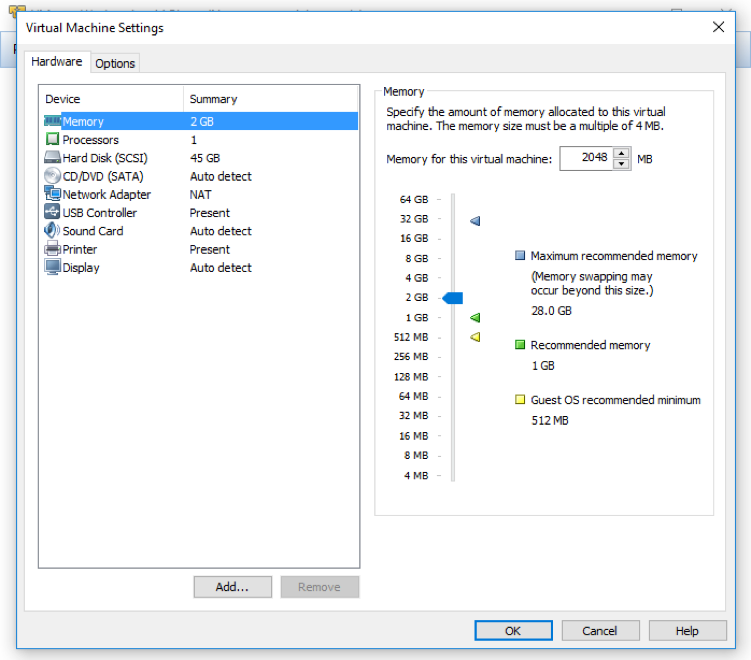Click the yellow guest OS minimum marker
This screenshot has width=751, height=660.
475,337
